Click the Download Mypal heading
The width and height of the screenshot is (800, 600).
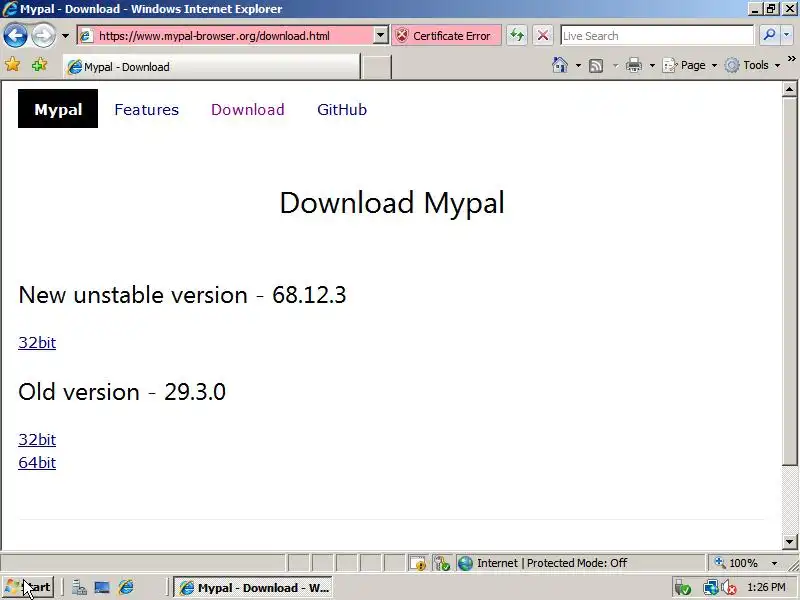392,203
